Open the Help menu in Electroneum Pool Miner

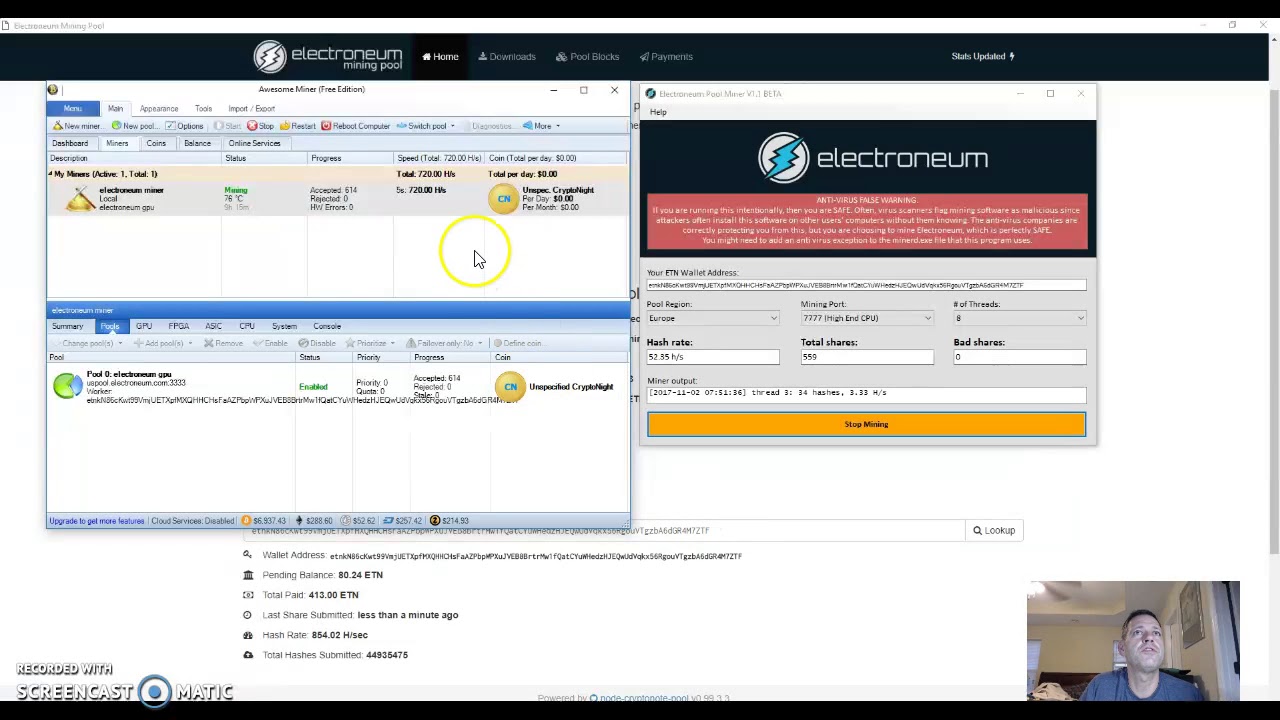658,112
